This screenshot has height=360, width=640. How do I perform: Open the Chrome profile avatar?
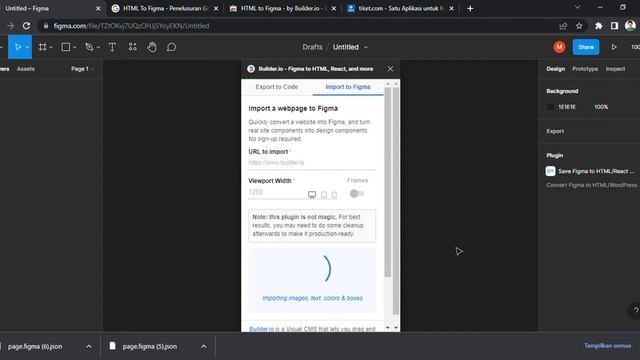click(630, 26)
